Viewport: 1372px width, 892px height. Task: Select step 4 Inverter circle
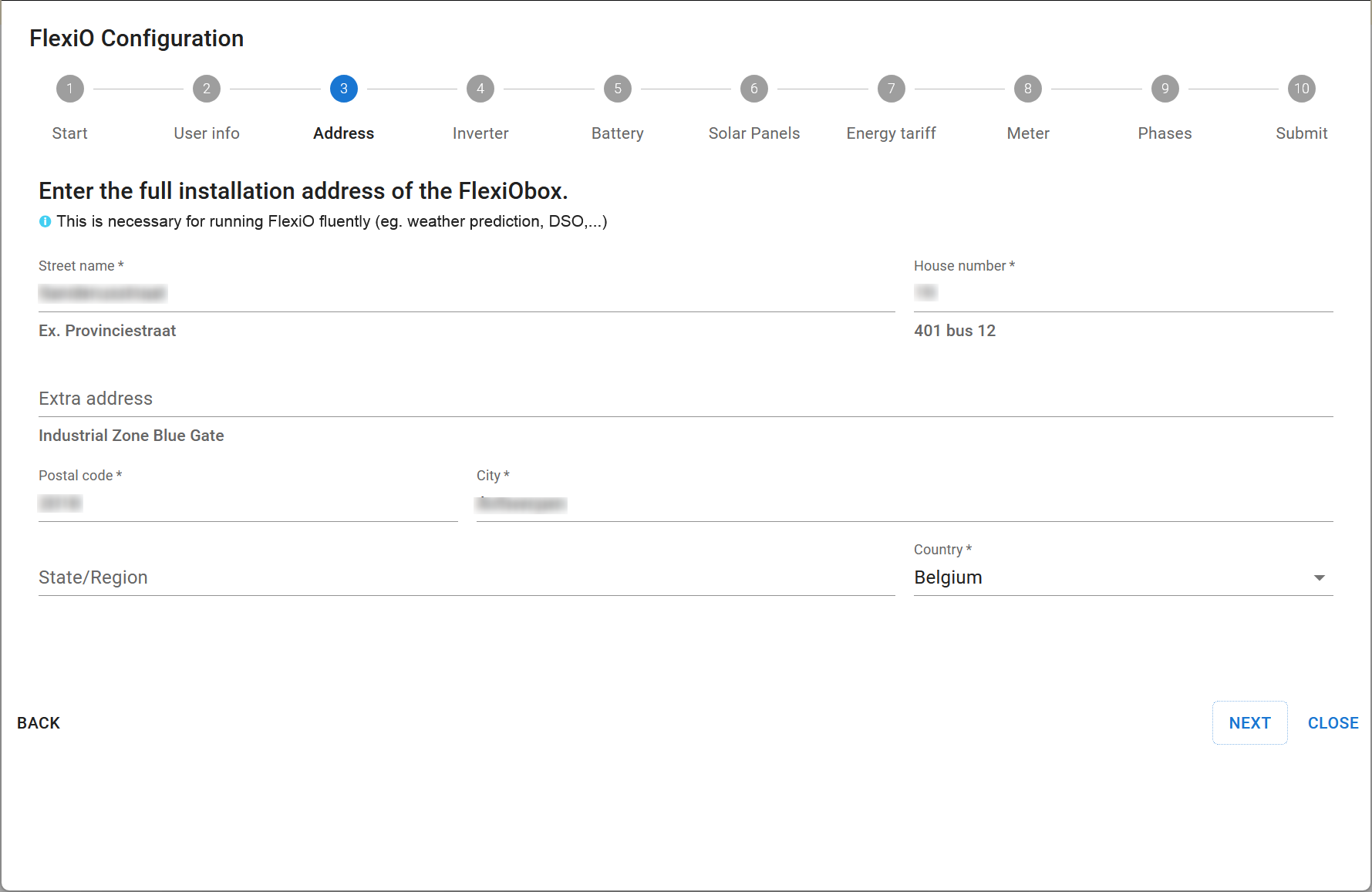click(x=480, y=89)
